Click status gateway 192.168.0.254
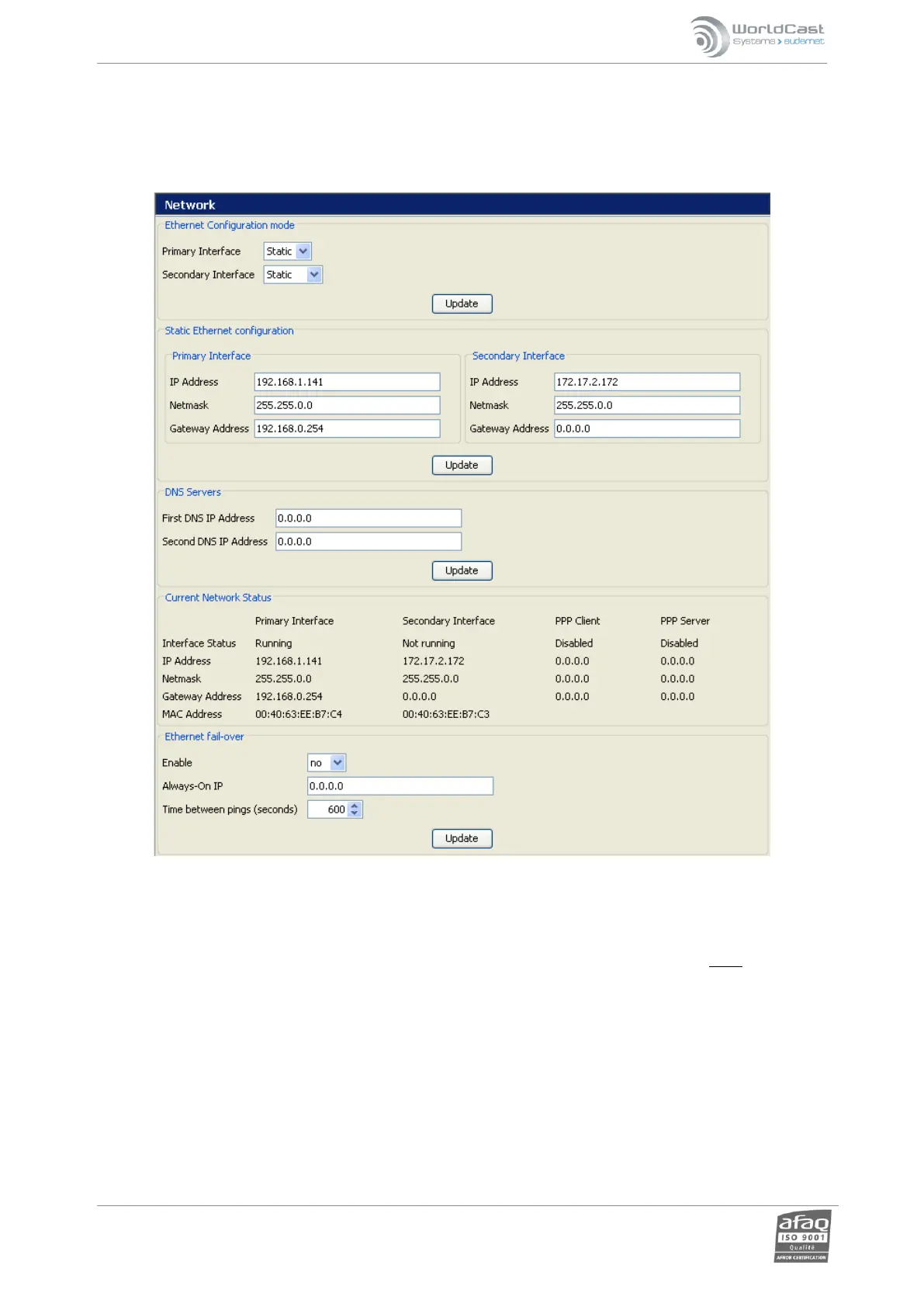924x1307 pixels. pyautogui.click(x=289, y=697)
